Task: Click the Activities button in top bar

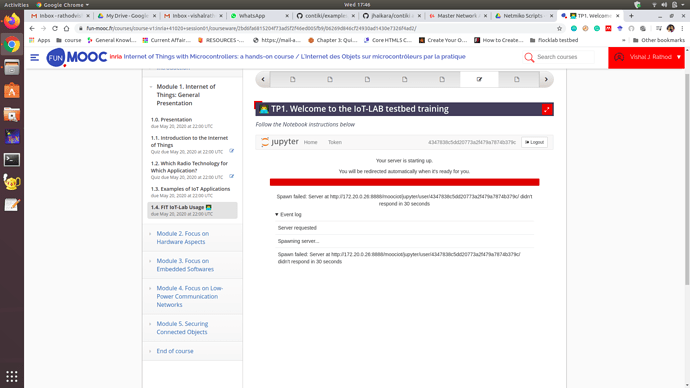Action: pyautogui.click(x=16, y=4)
